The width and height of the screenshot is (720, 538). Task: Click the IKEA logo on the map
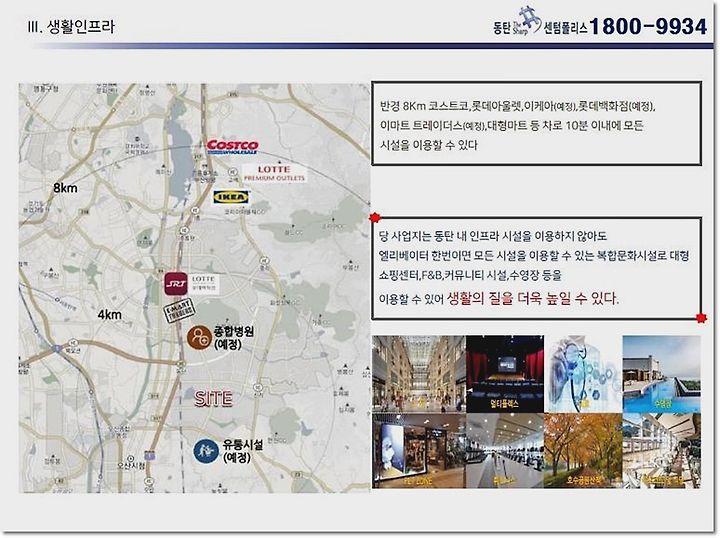click(231, 197)
